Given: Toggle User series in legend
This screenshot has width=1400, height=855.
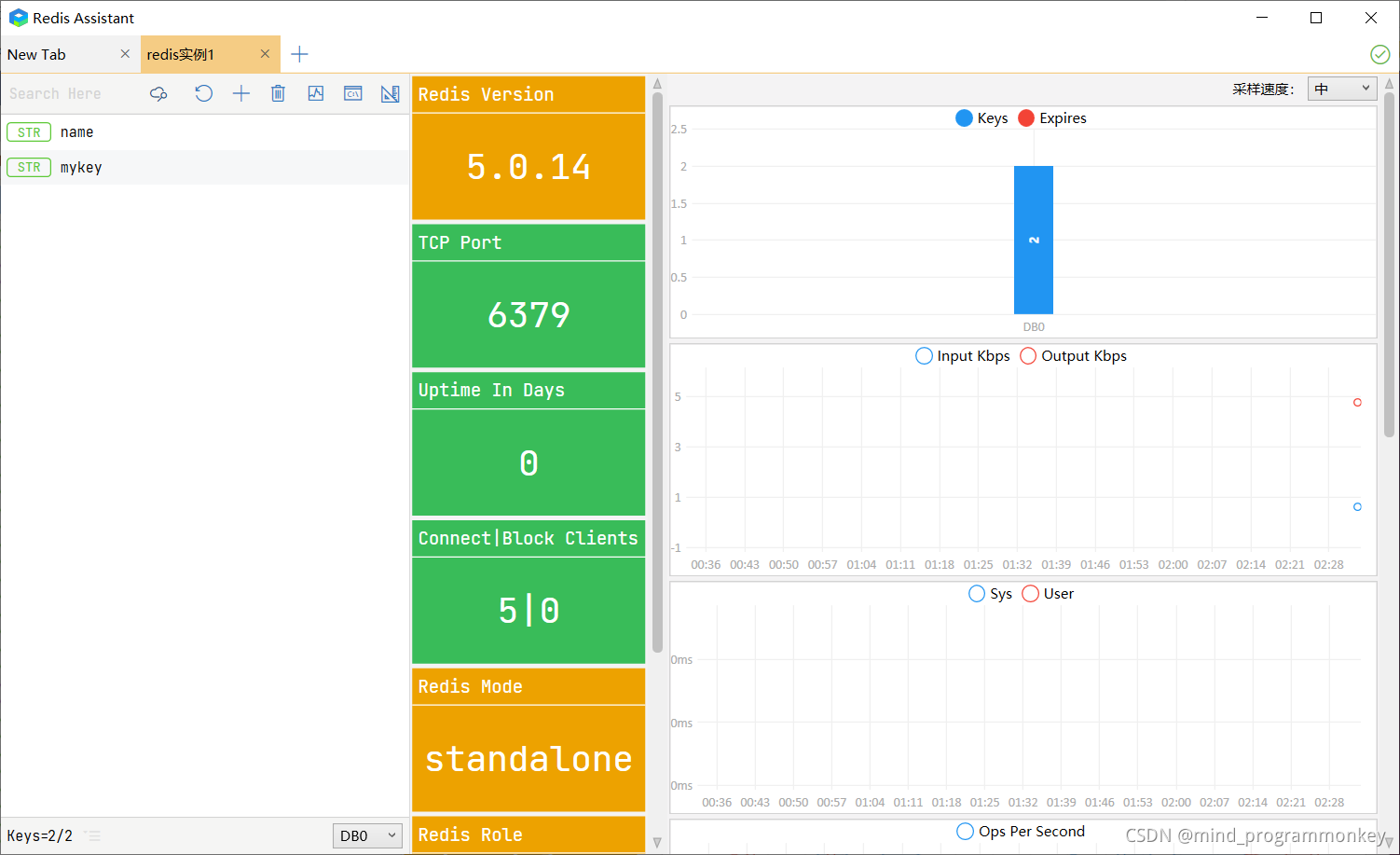Looking at the screenshot, I should point(1048,594).
